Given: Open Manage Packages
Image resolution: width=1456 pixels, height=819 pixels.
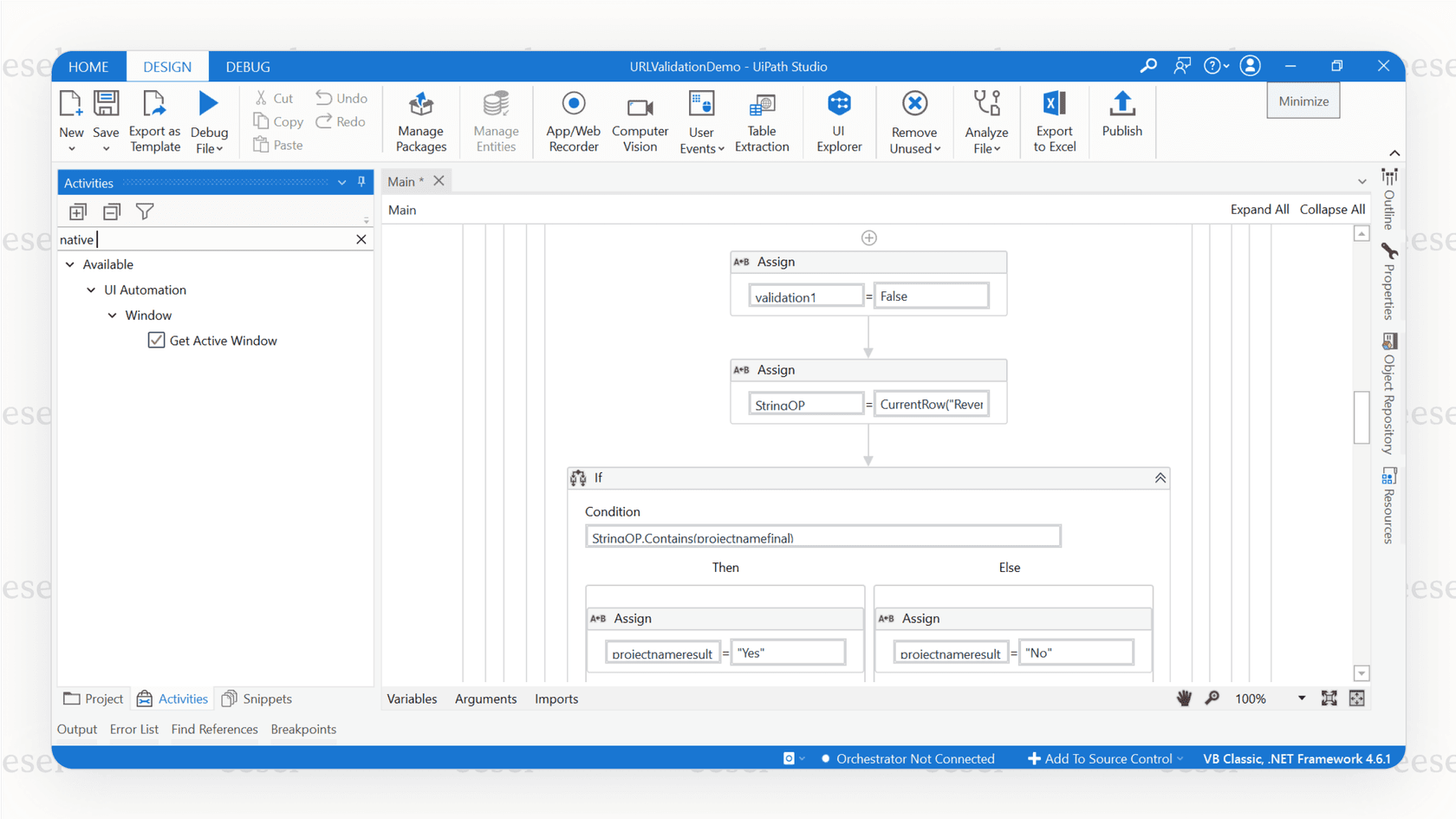Looking at the screenshot, I should [x=419, y=121].
